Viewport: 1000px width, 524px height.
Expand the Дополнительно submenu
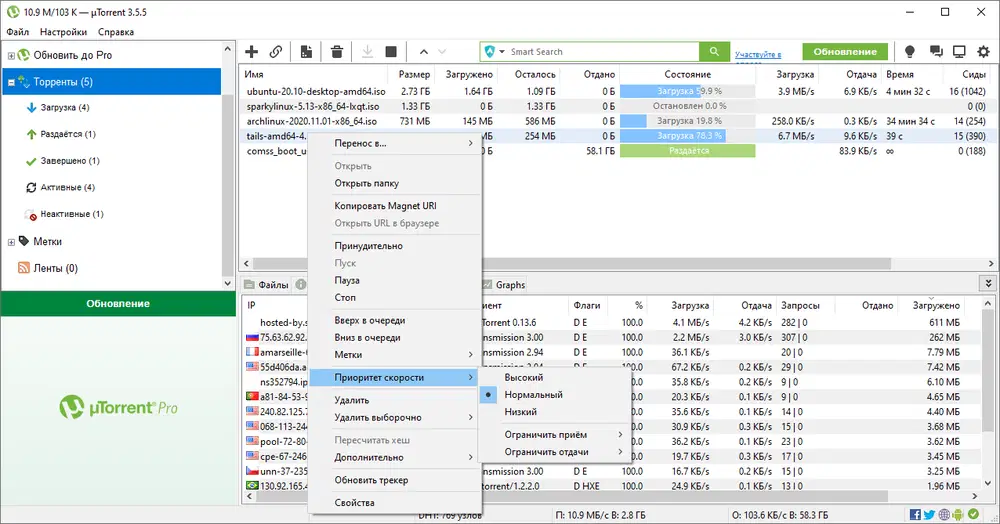pos(395,457)
